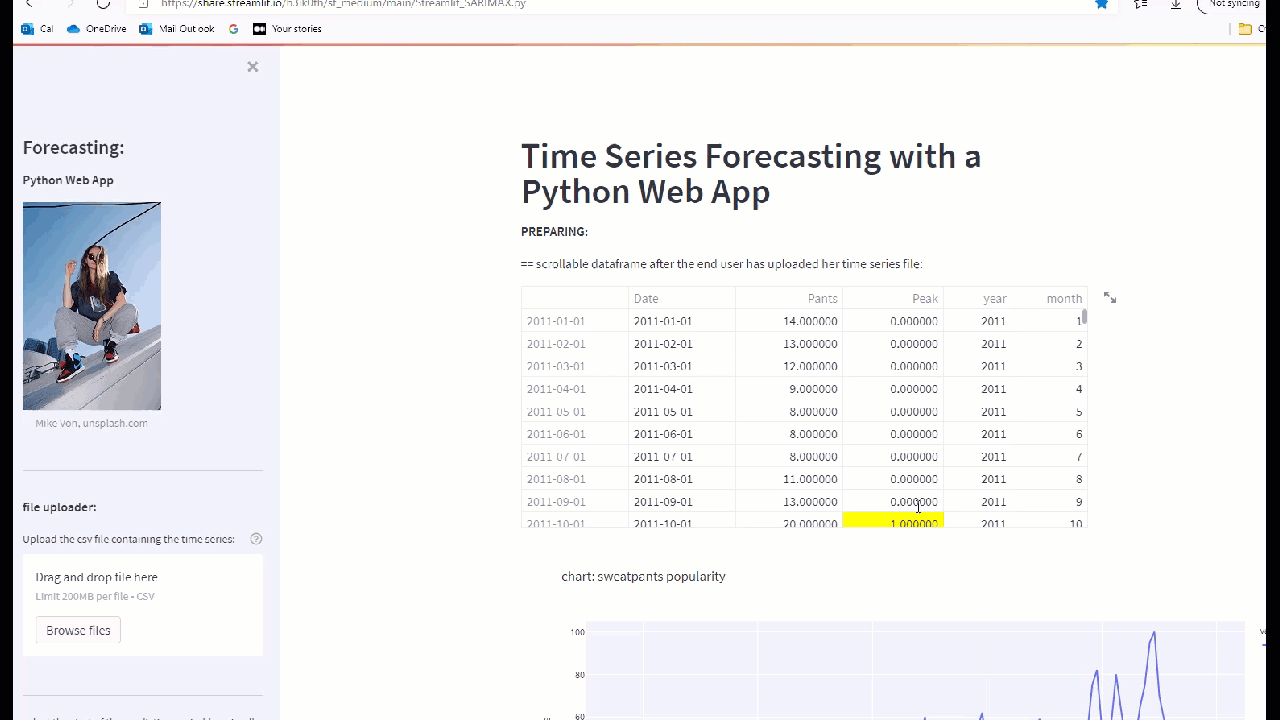Click the drag and drop file area
1280x720 pixels.
(x=143, y=605)
